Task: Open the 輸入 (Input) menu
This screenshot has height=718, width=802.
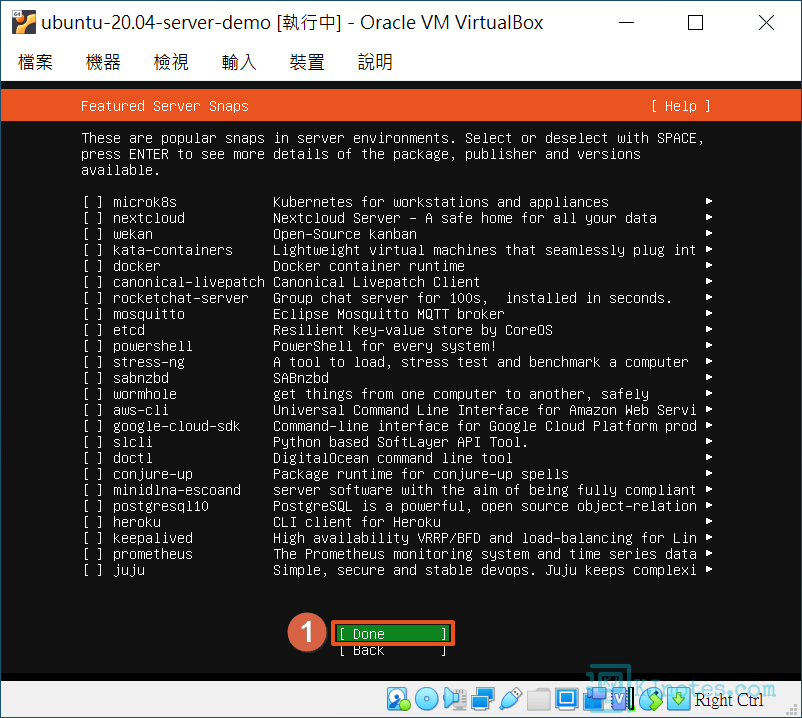Action: tap(239, 62)
